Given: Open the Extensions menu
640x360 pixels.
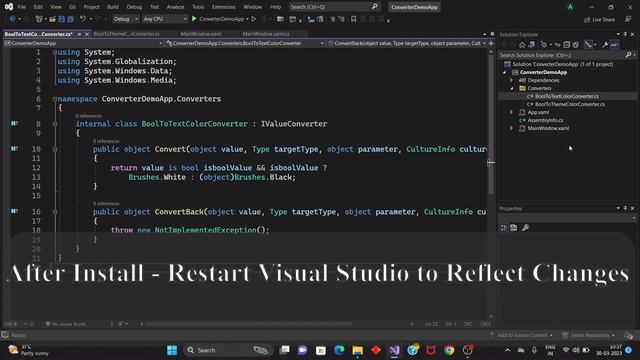Looking at the screenshot, I should click(224, 7).
